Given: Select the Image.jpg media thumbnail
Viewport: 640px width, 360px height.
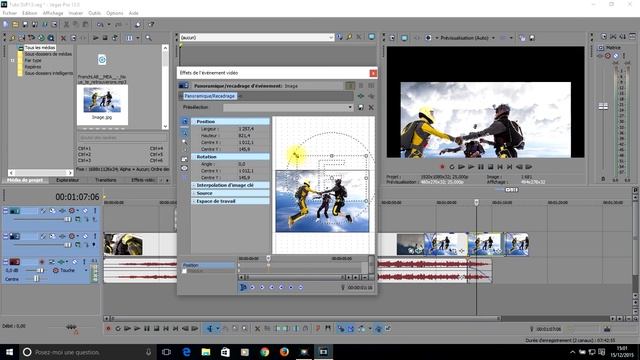Looking at the screenshot, I should click(x=102, y=105).
